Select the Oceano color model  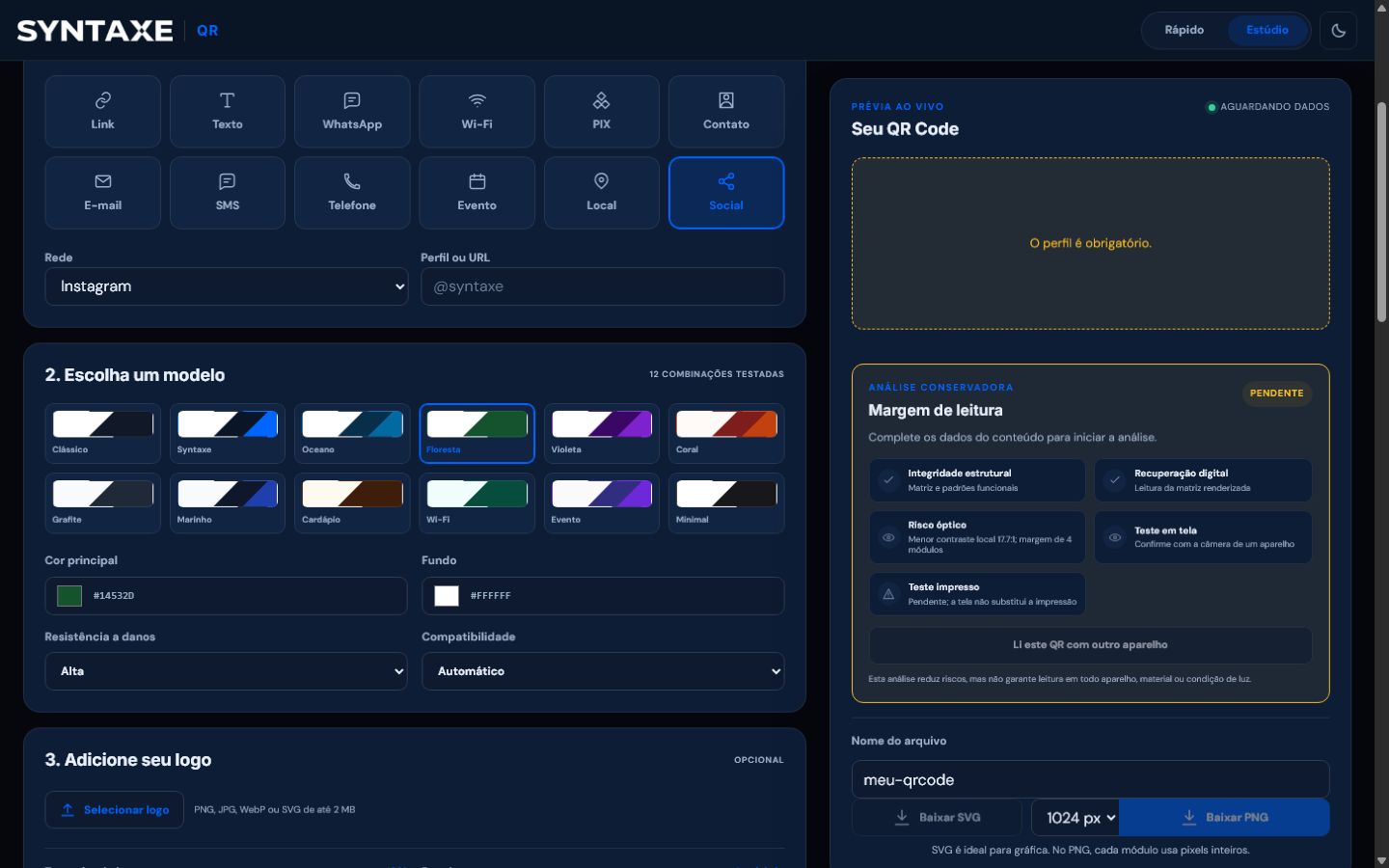pyautogui.click(x=352, y=434)
